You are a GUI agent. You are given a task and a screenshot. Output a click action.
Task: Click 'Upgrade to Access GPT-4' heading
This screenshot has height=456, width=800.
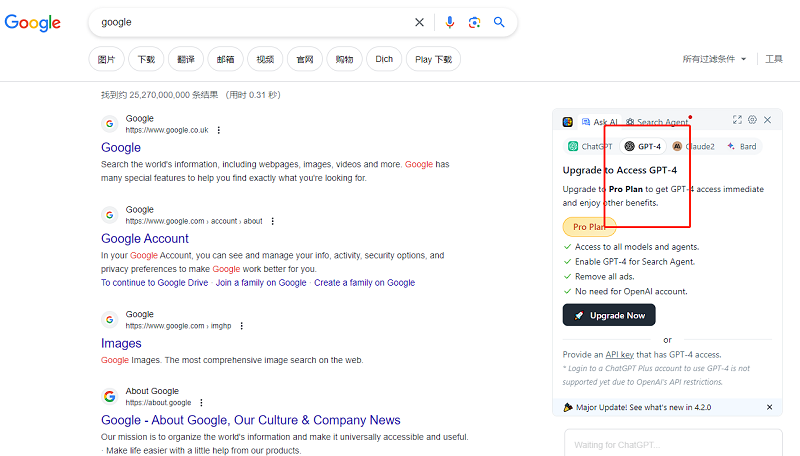pyautogui.click(x=620, y=170)
